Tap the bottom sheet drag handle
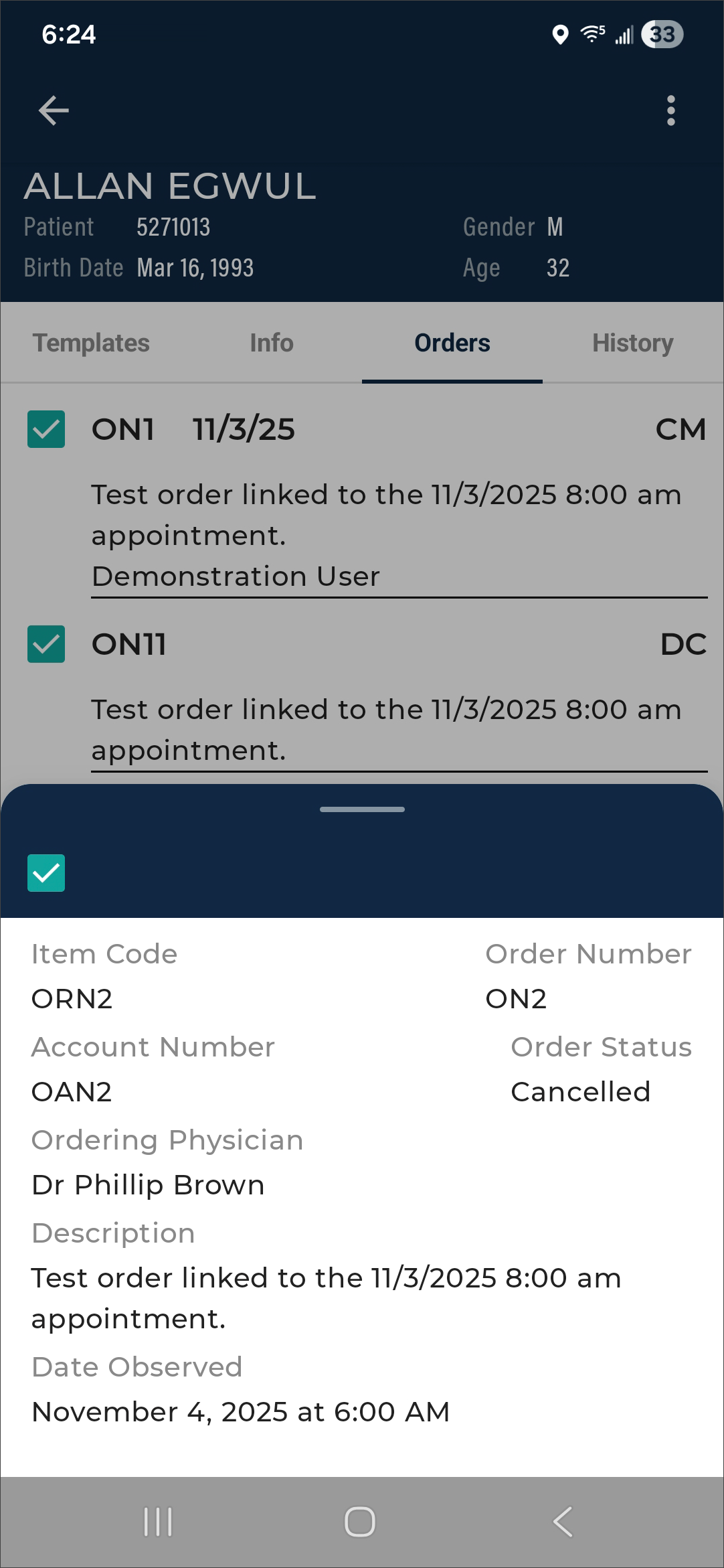This screenshot has height=1568, width=724. pos(362,809)
